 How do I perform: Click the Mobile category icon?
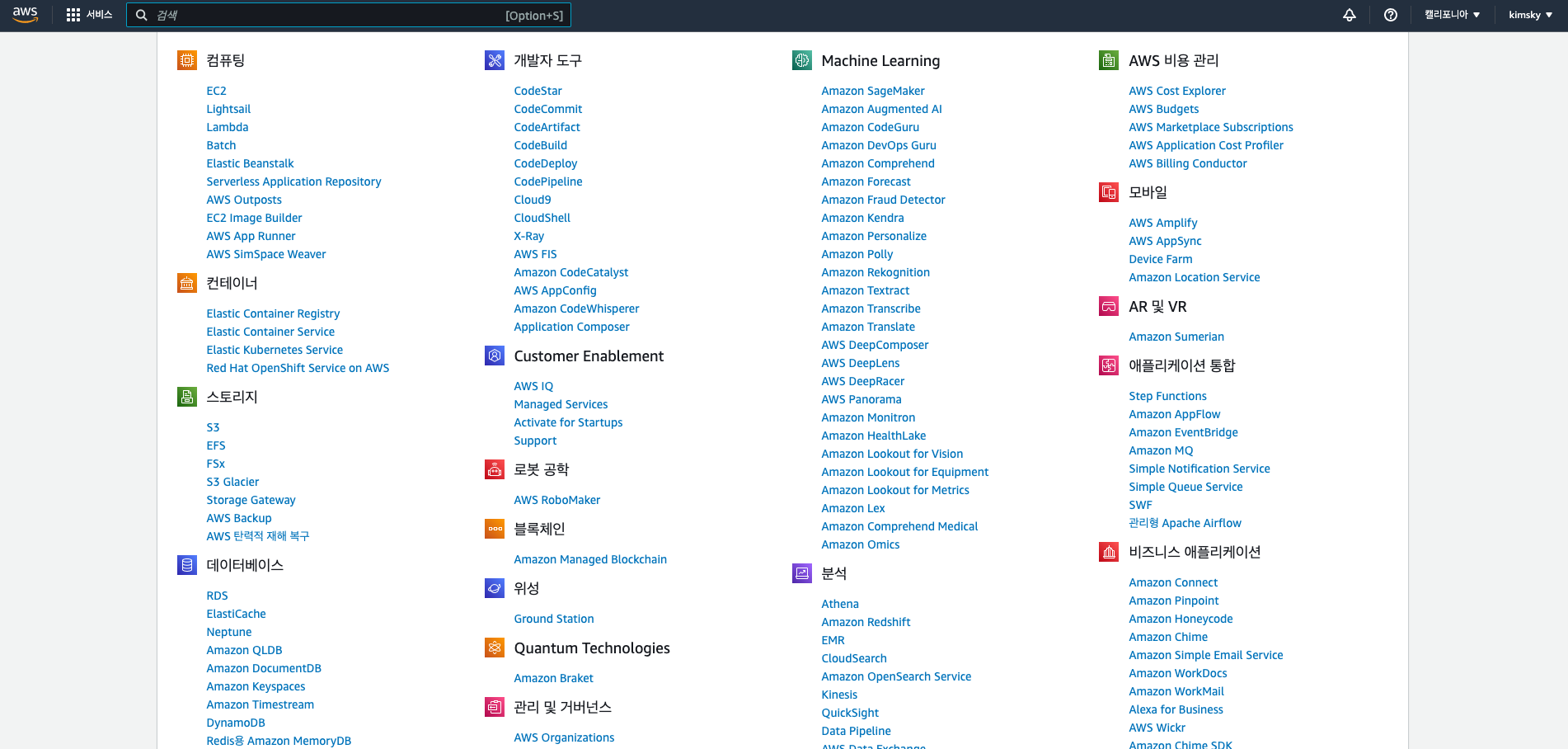tap(1109, 192)
